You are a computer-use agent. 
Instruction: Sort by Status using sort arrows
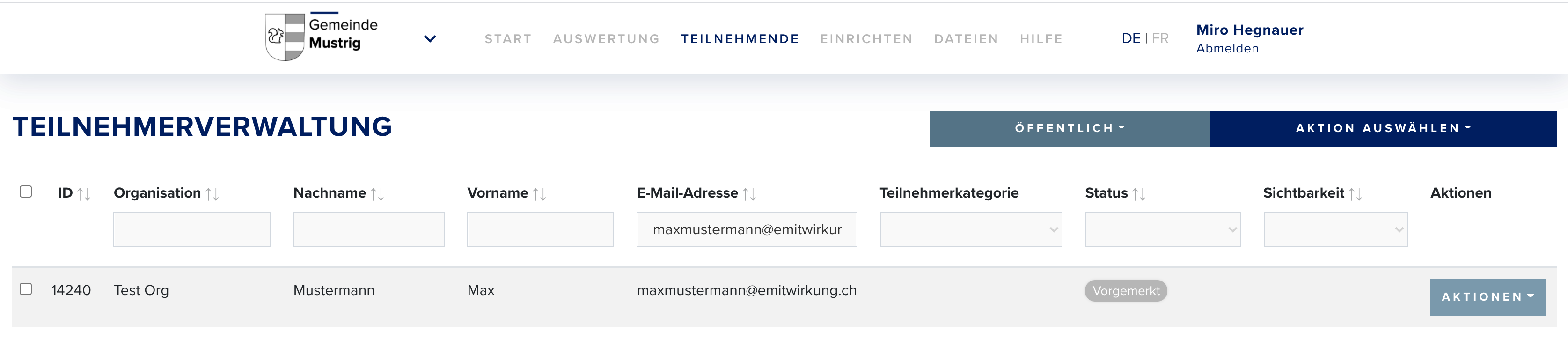pos(1139,194)
